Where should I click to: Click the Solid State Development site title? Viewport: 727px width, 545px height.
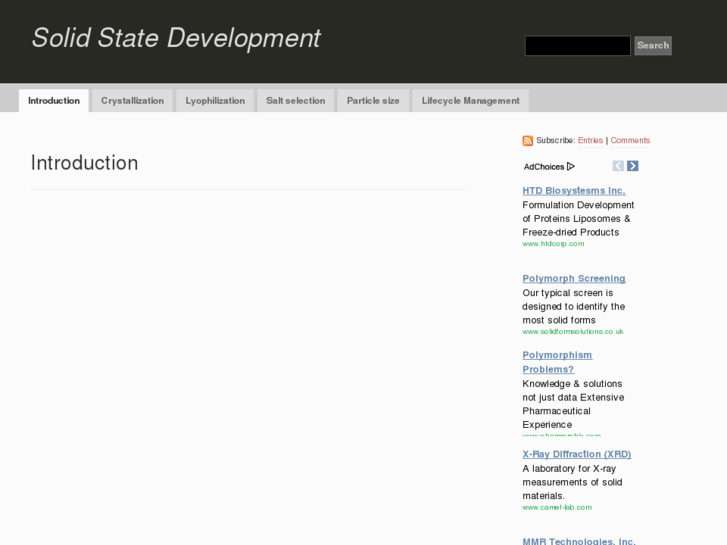click(176, 38)
